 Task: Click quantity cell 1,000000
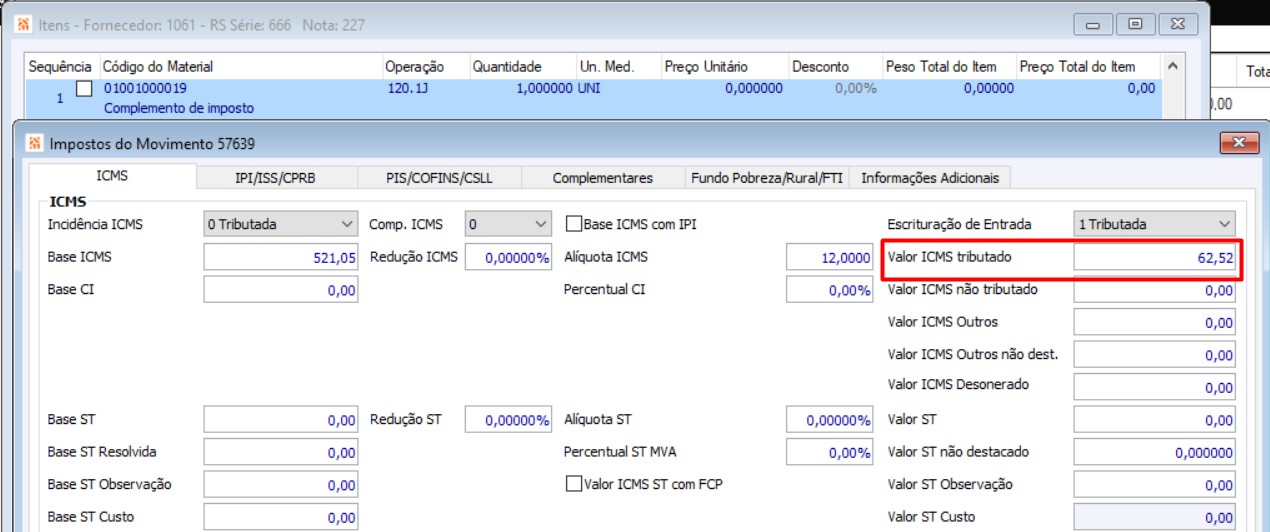545,88
